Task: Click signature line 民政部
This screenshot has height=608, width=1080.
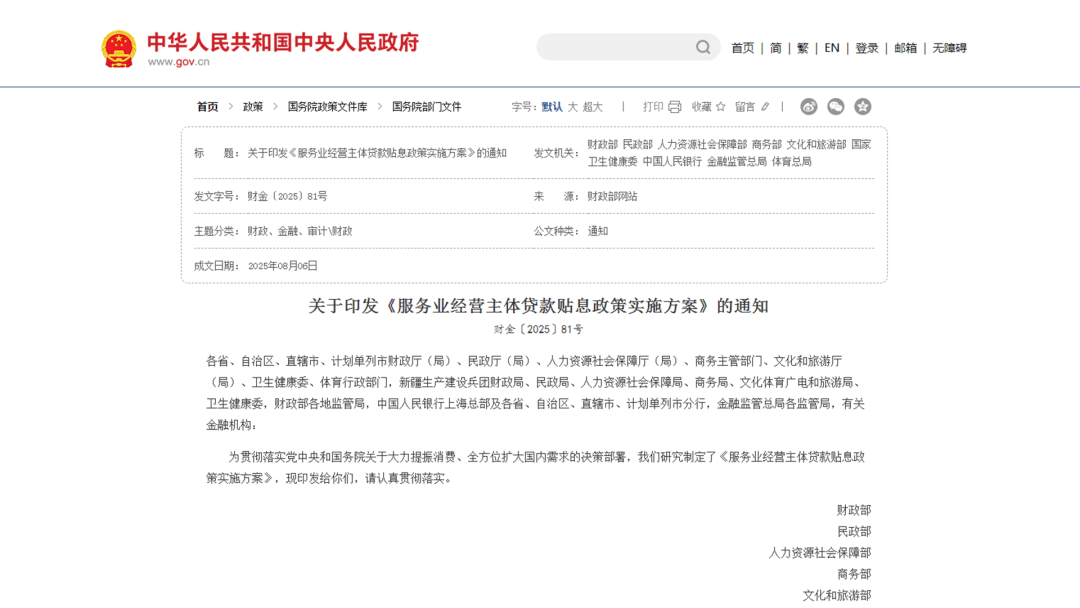Action: click(x=854, y=532)
